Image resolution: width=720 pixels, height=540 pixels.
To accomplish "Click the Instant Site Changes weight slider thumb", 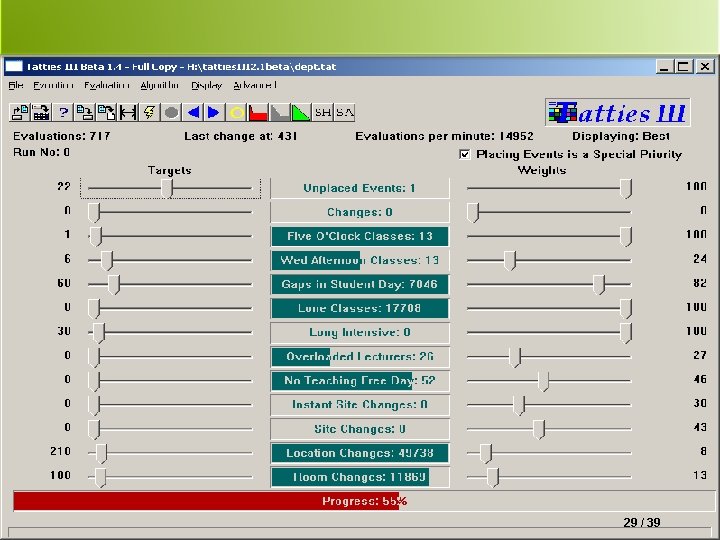I will 519,405.
